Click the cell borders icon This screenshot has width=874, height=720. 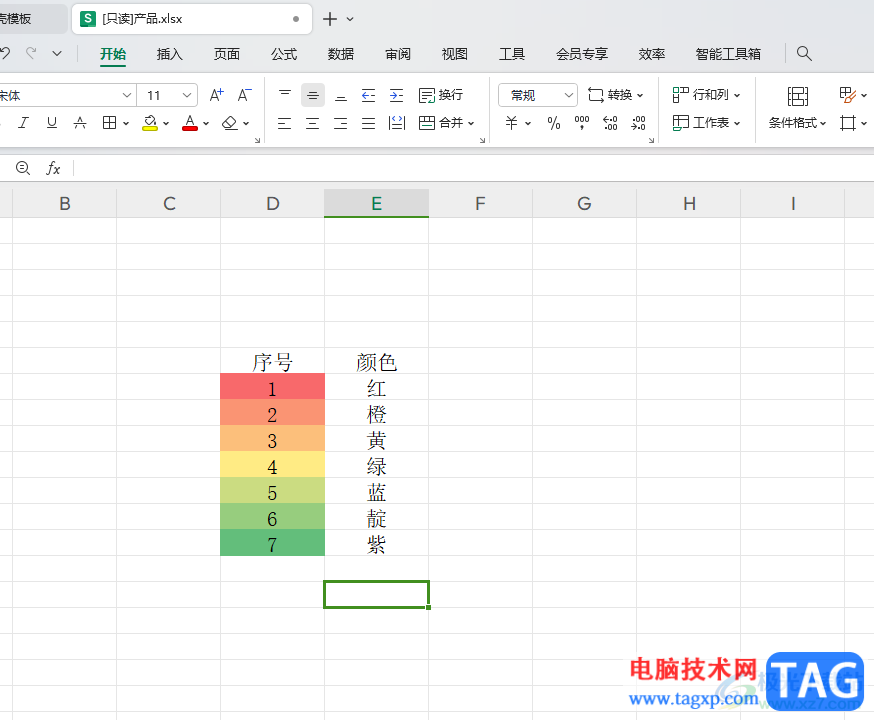pos(110,123)
